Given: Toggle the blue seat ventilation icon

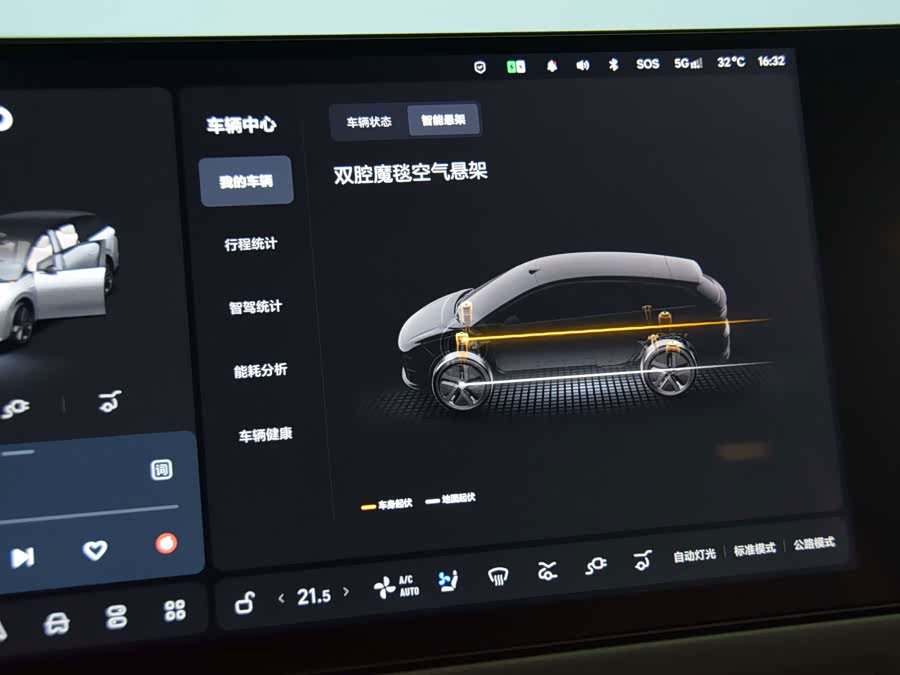Looking at the screenshot, I should [448, 581].
